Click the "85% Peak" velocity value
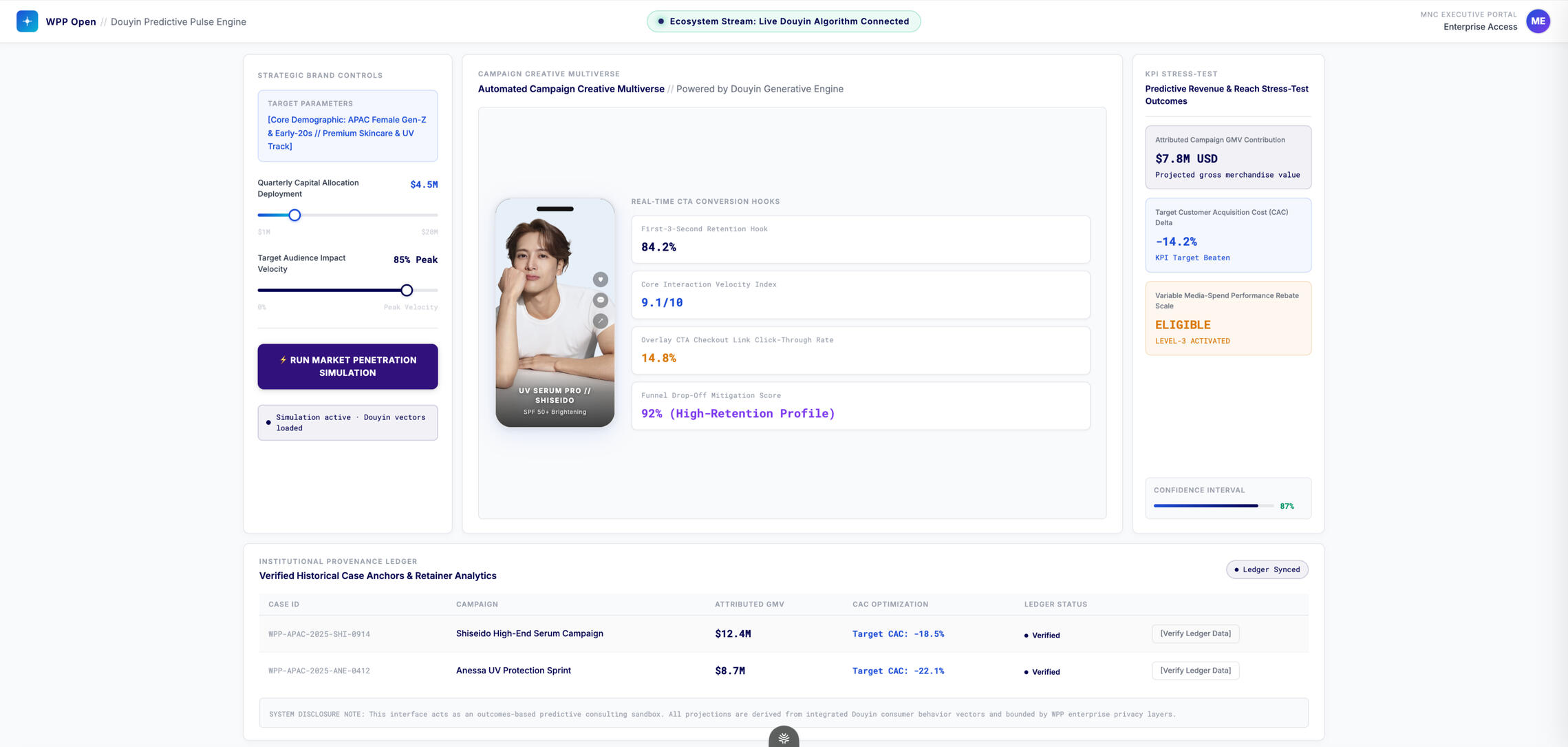 [416, 260]
